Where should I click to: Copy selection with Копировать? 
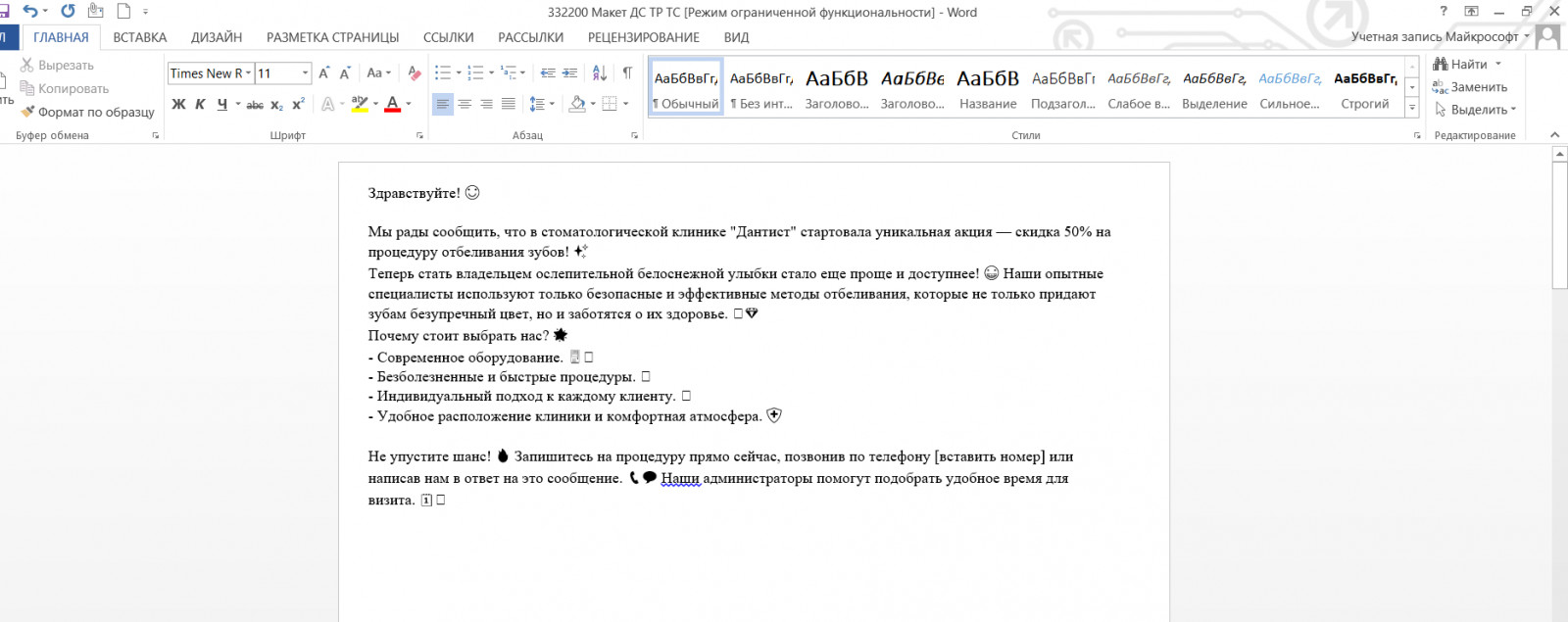coord(65,88)
